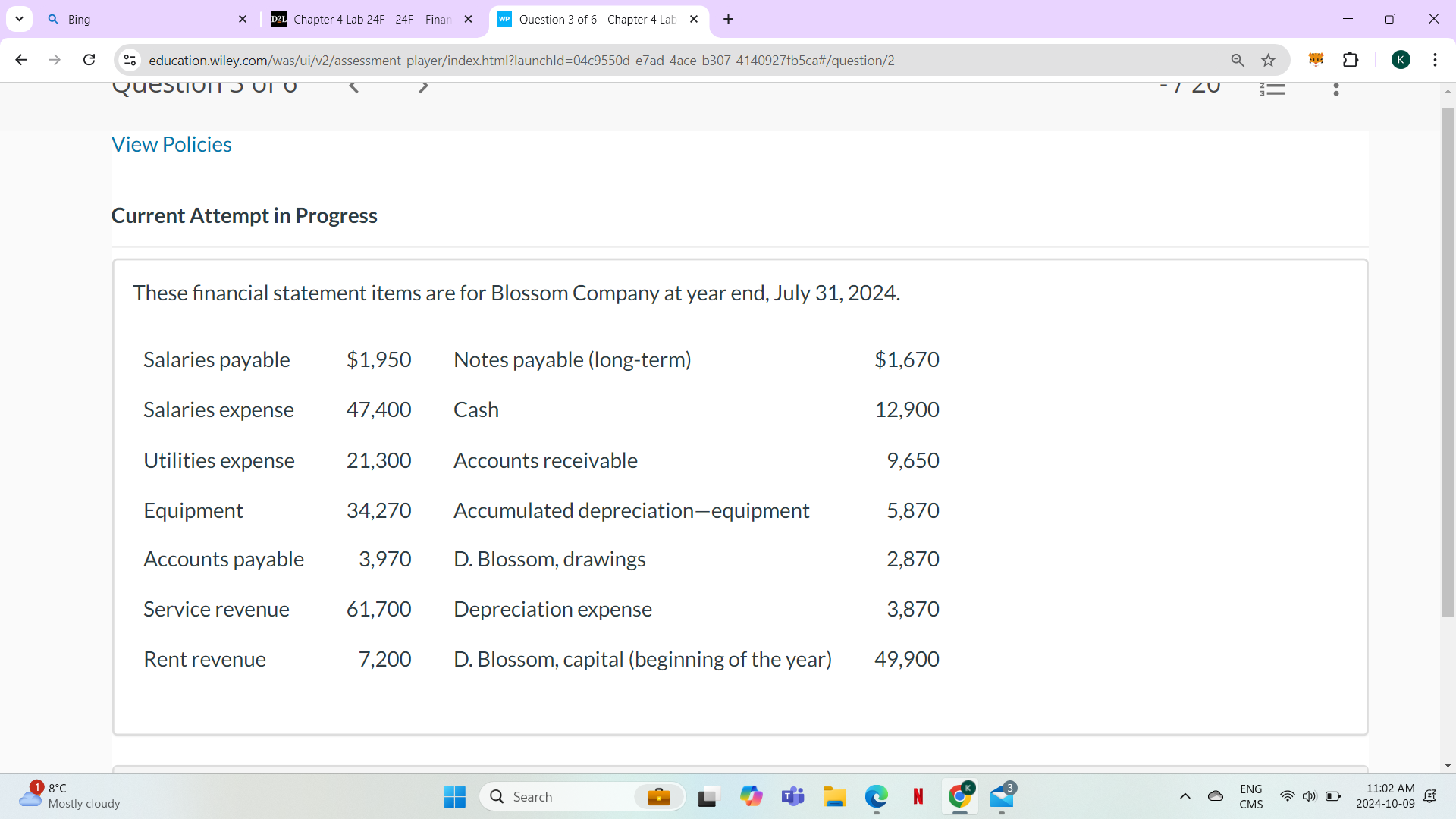Open the Chrome profile avatar K

tap(1401, 59)
